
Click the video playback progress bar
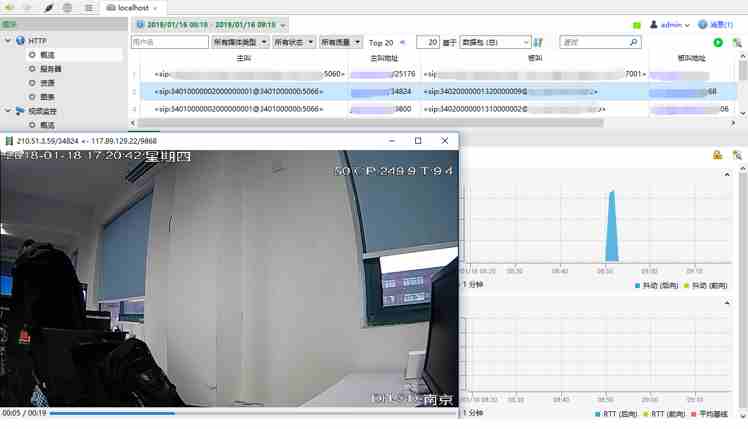tap(253, 413)
